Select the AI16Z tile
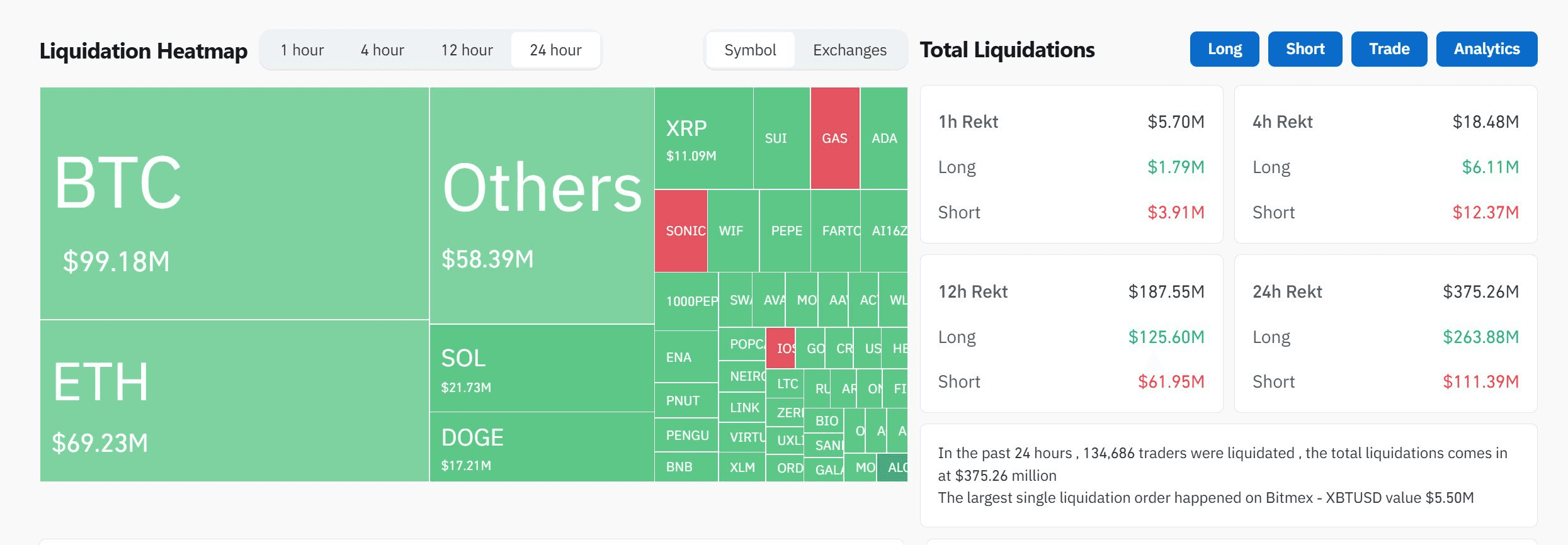The image size is (1568, 545). (x=884, y=231)
